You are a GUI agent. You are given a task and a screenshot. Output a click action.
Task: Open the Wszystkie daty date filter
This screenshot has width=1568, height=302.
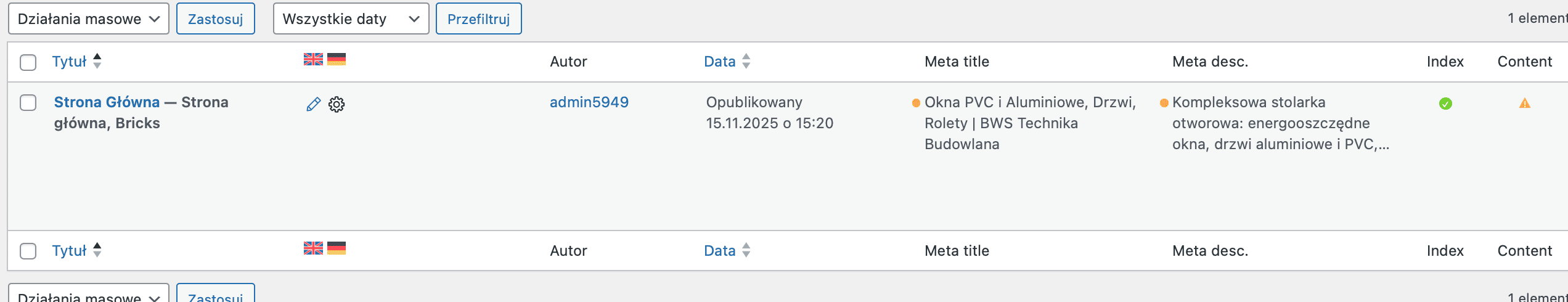click(x=351, y=19)
